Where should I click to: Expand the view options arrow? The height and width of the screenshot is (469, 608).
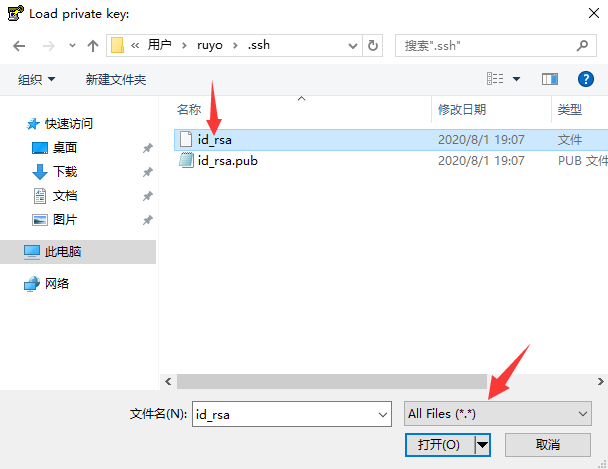tap(516, 79)
